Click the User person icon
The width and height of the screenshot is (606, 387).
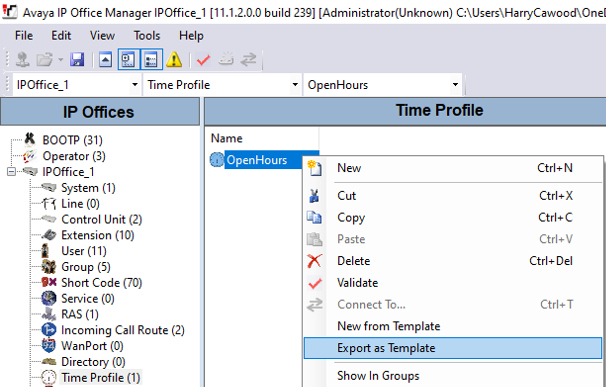click(46, 251)
